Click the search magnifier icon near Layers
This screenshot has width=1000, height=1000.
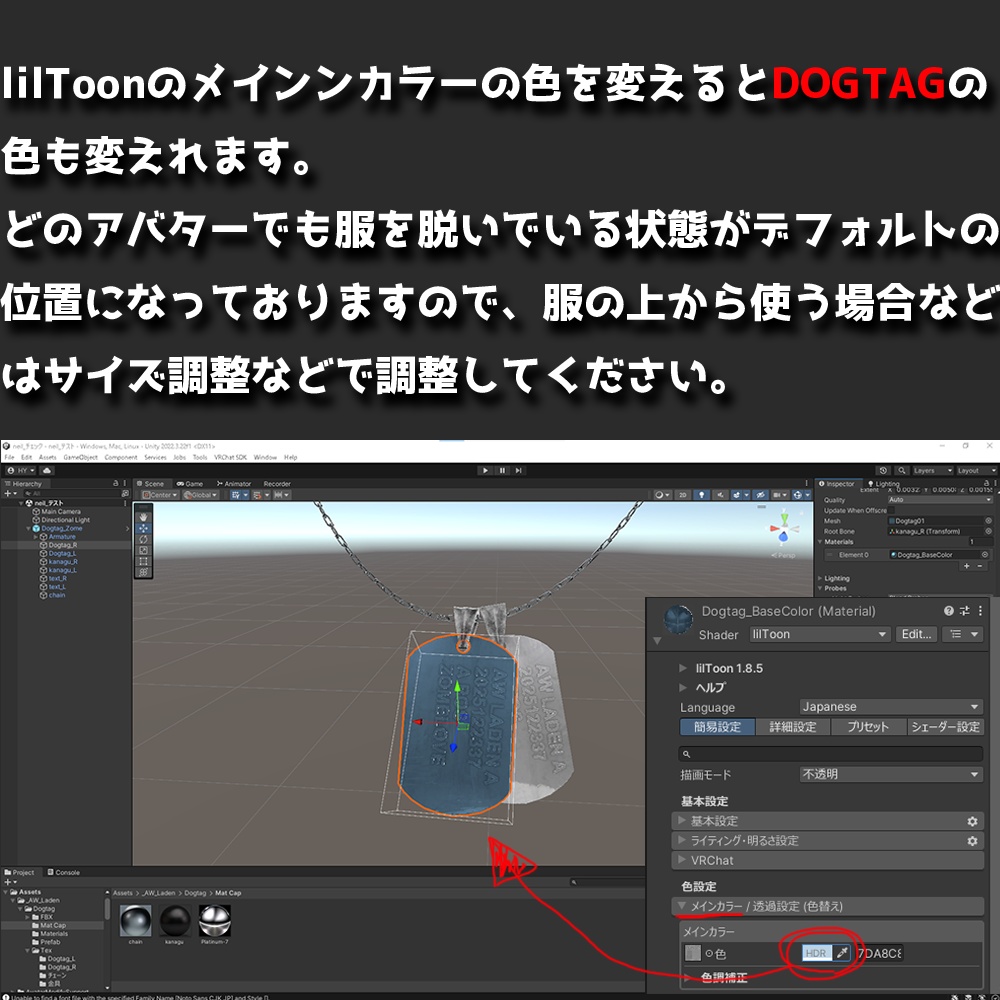coord(899,469)
